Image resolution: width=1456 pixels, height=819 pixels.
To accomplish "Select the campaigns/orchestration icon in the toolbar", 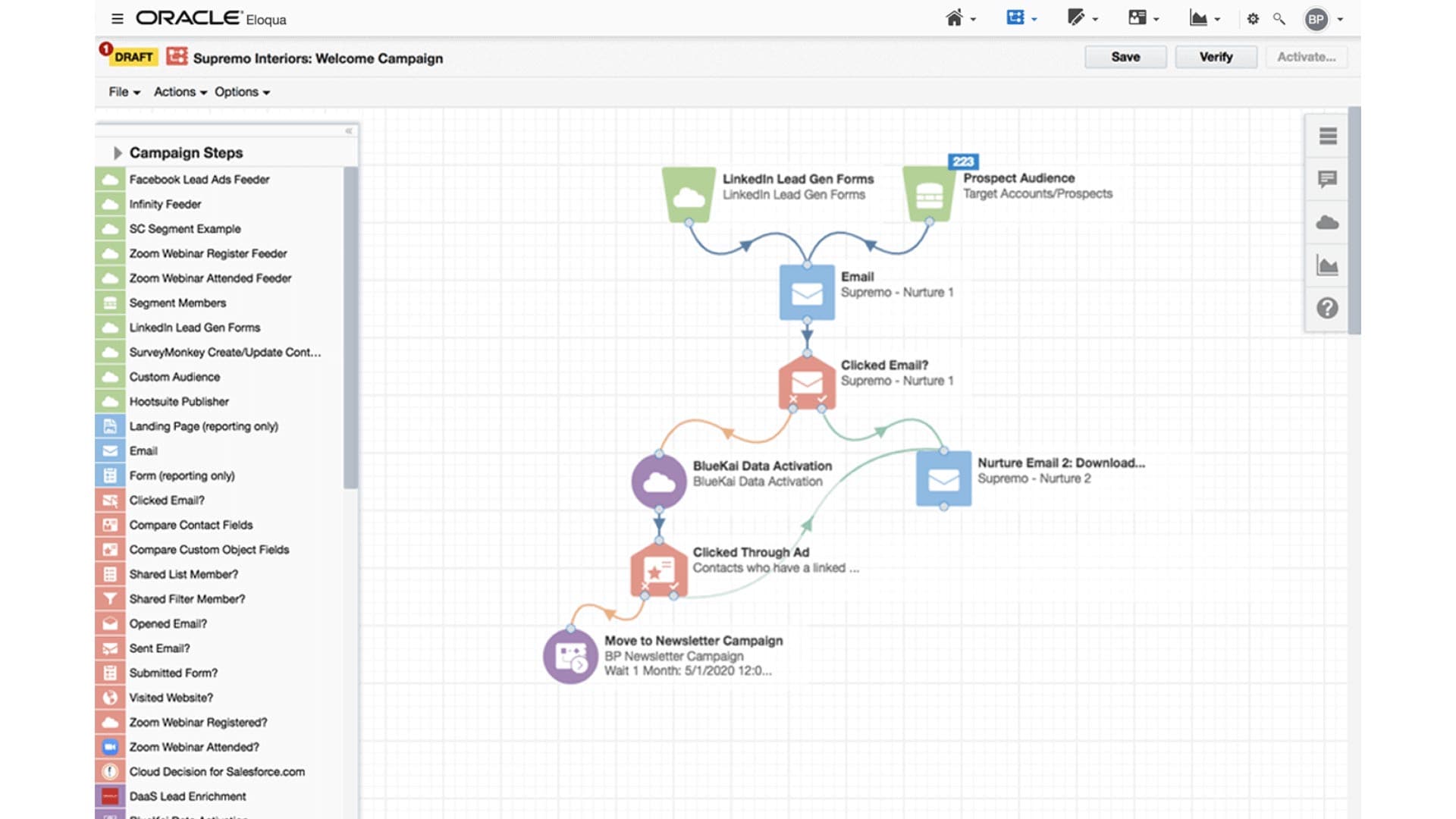I will [1015, 17].
